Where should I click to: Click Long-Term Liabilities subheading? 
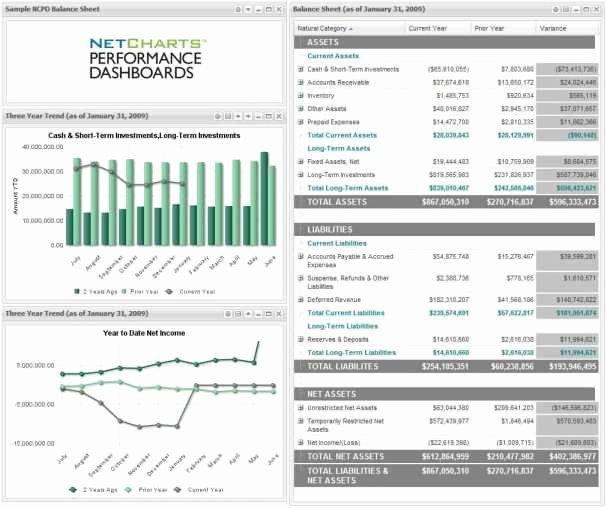(343, 326)
